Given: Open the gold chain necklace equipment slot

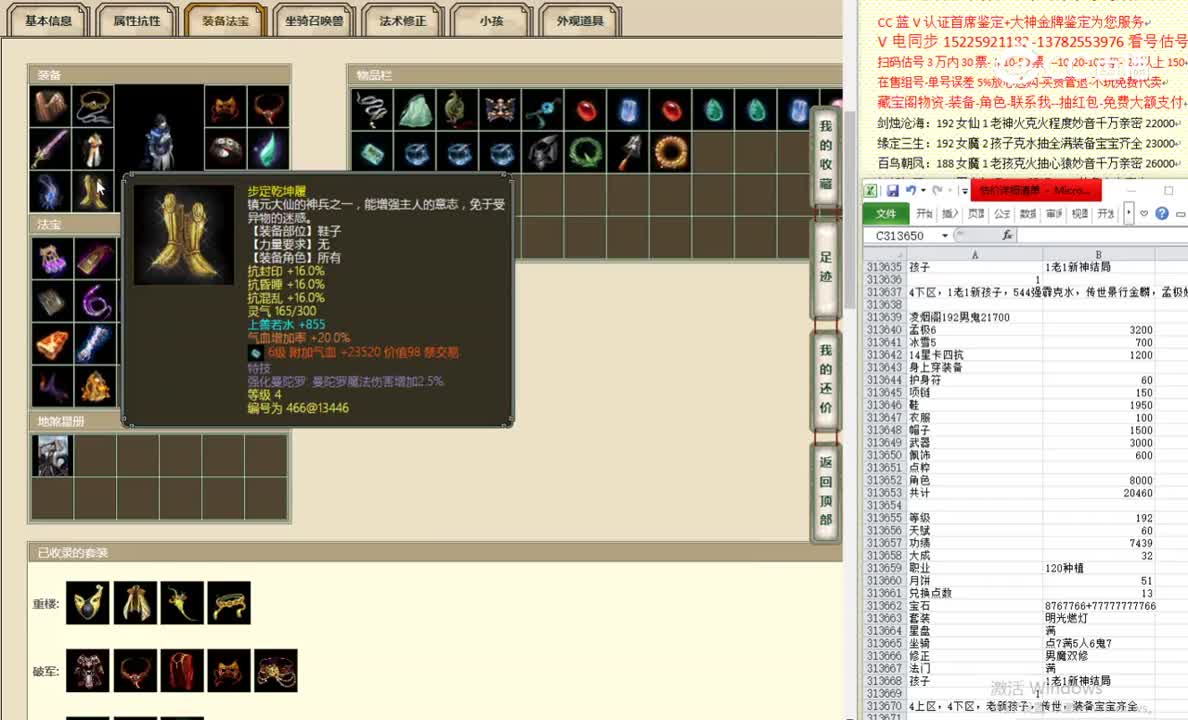Looking at the screenshot, I should coord(93,106).
